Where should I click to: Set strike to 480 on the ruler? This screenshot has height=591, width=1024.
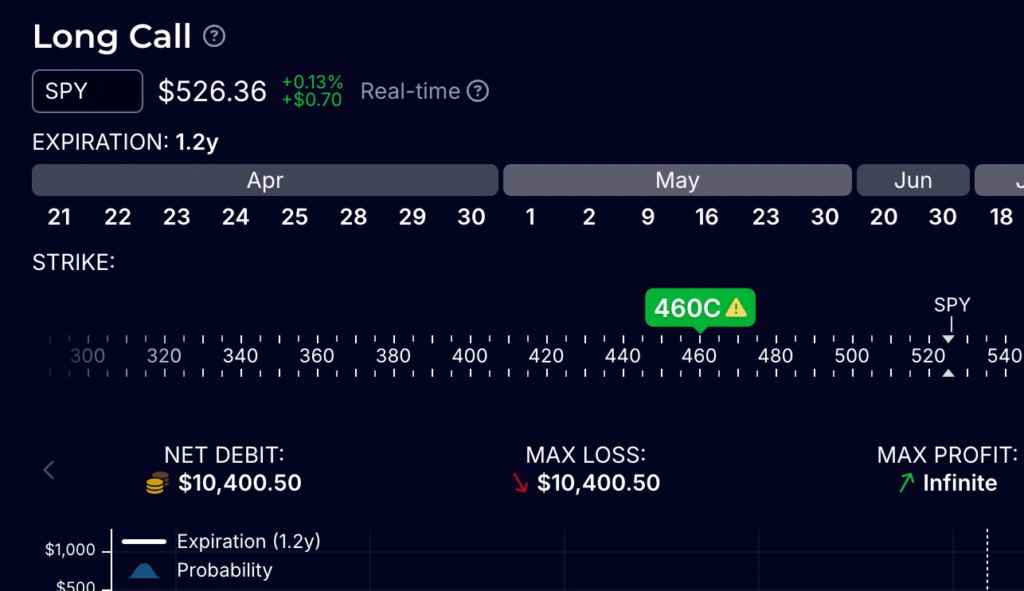775,356
